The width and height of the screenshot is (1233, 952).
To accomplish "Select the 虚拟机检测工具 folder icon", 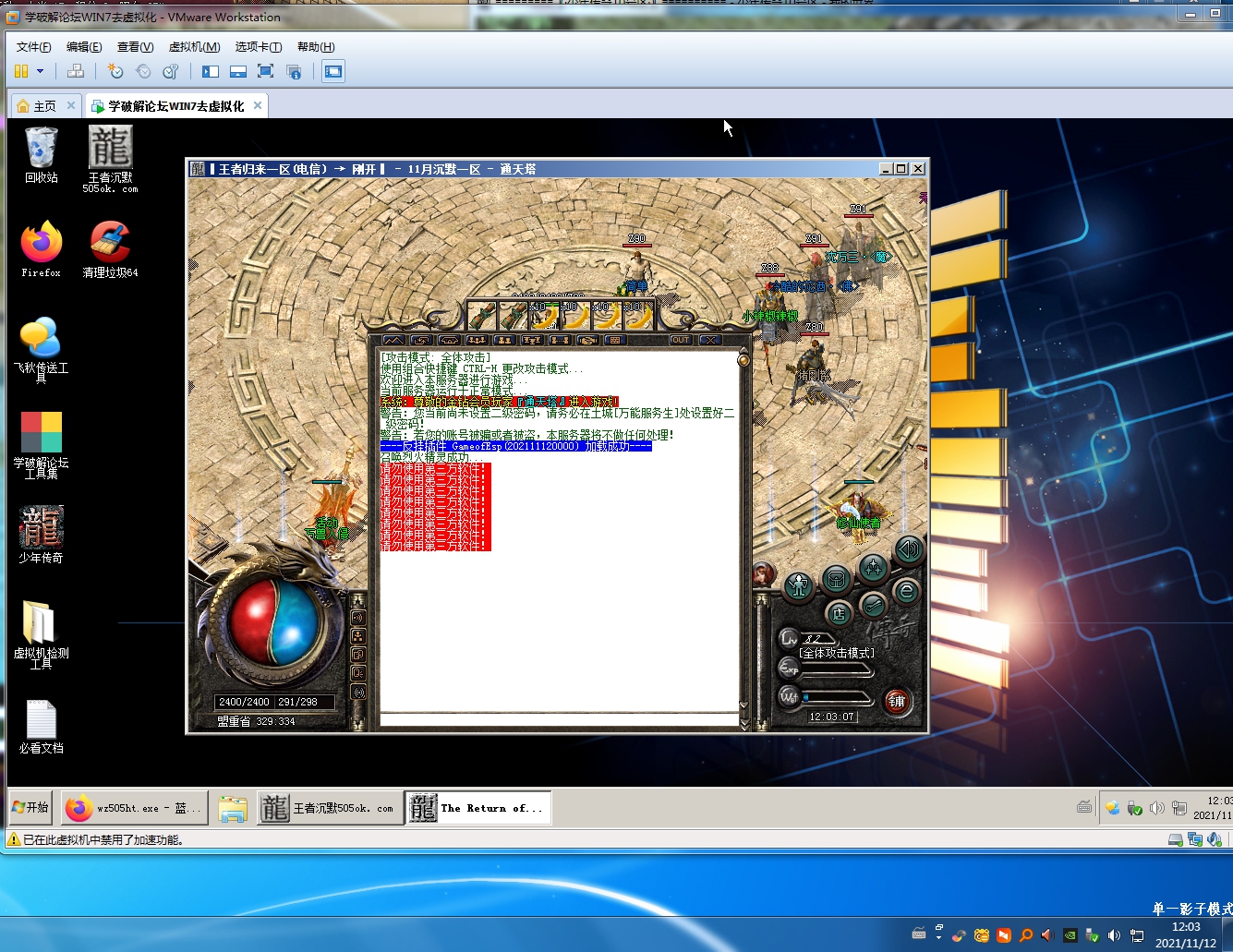I will pos(42,634).
